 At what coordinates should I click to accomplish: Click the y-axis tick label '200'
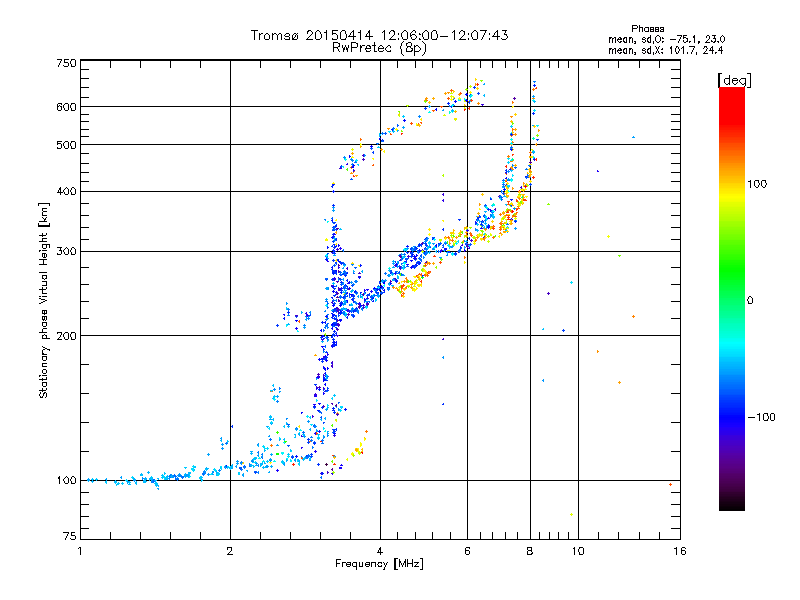[66, 336]
